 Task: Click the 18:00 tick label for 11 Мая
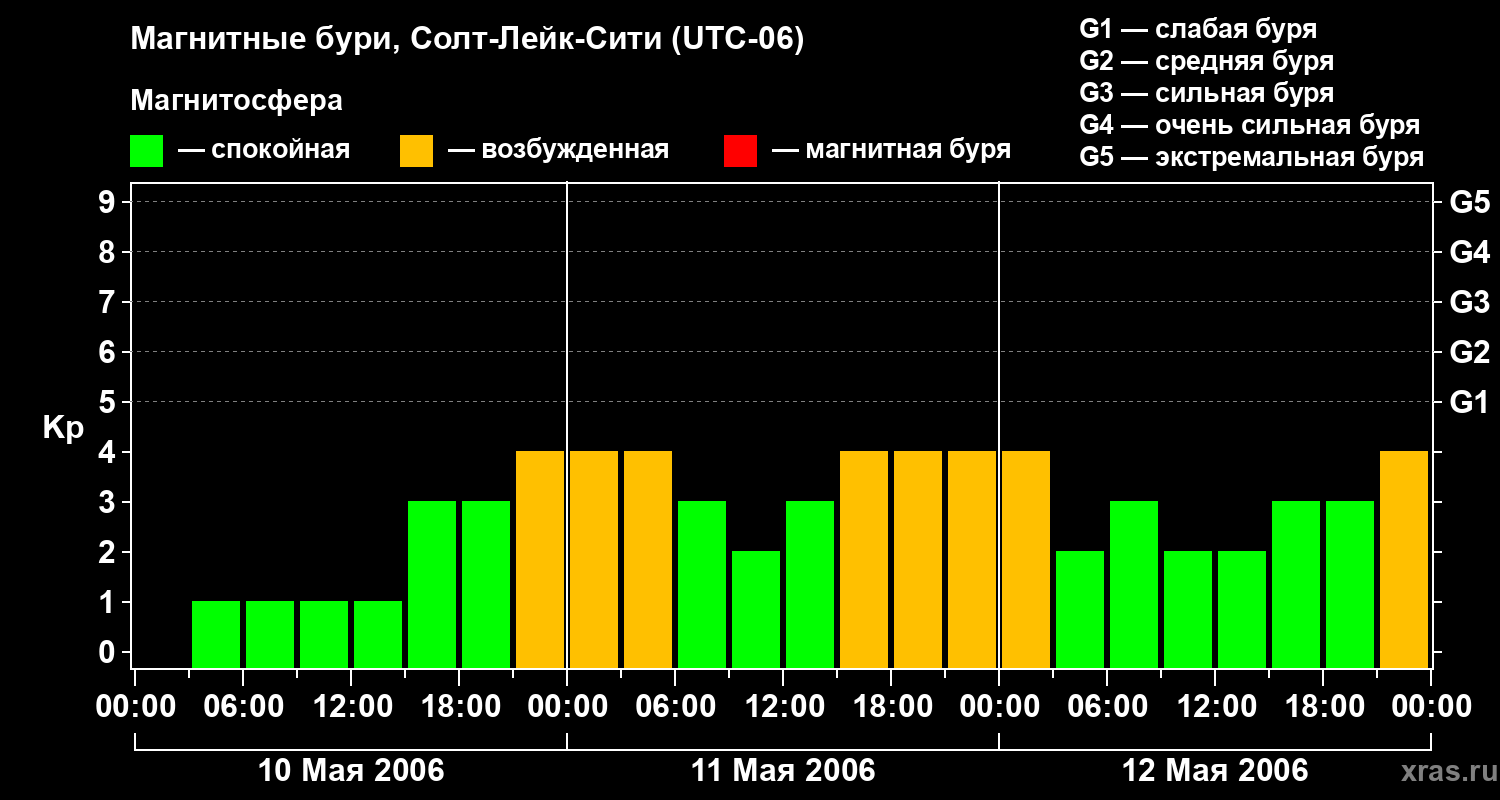(891, 707)
